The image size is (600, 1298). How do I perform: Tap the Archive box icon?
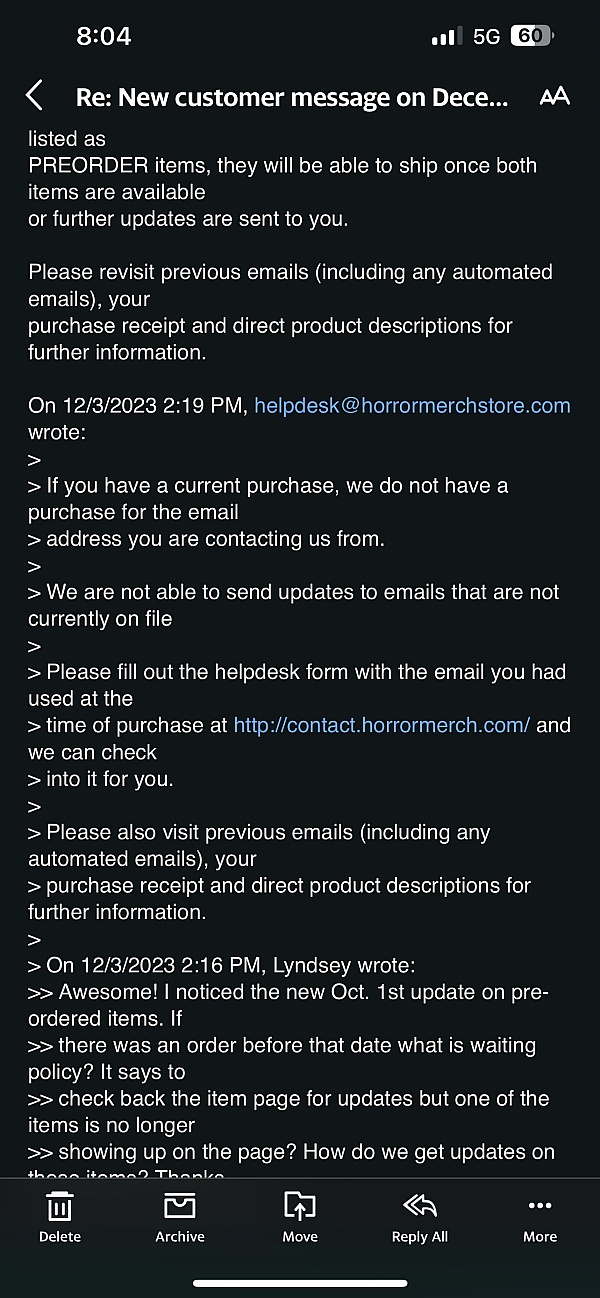click(x=180, y=1206)
